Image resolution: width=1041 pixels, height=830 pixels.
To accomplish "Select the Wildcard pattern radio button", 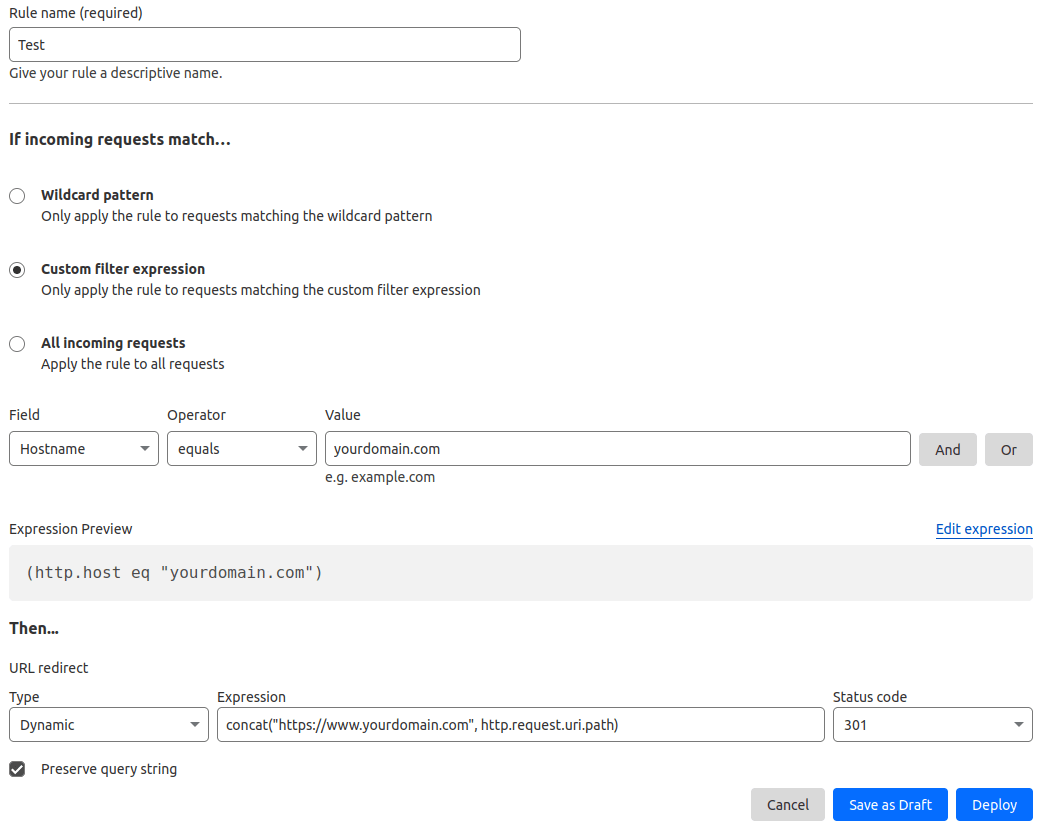I will 16,196.
